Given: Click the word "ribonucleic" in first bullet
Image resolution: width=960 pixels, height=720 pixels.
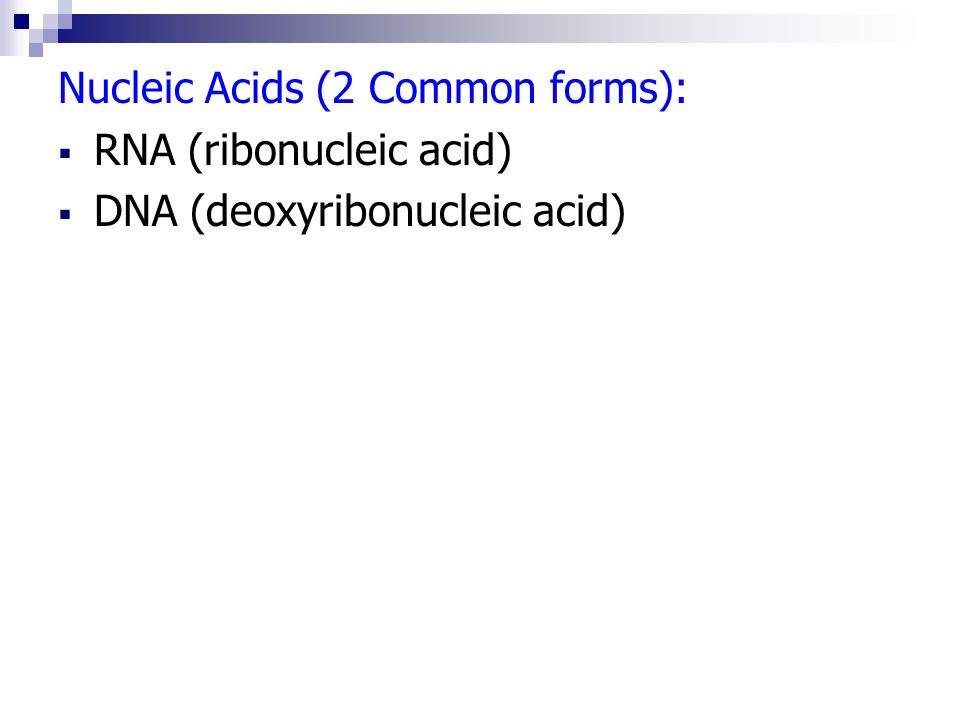Looking at the screenshot, I should pos(306,150).
